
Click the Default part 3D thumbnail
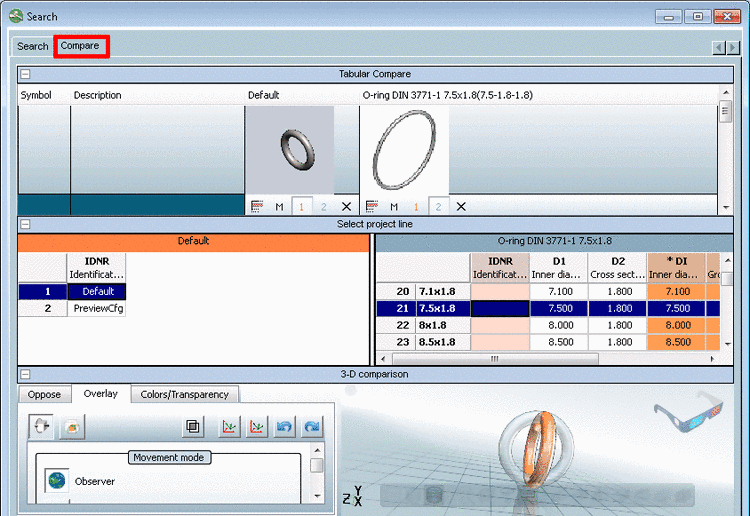click(x=290, y=150)
